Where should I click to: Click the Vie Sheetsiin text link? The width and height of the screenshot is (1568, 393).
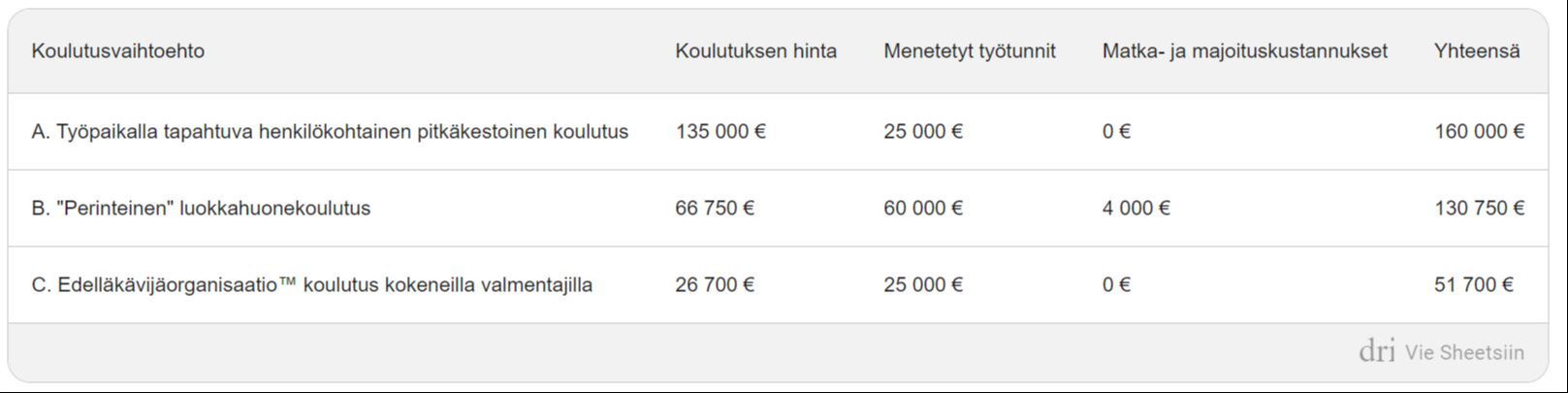click(x=1464, y=352)
